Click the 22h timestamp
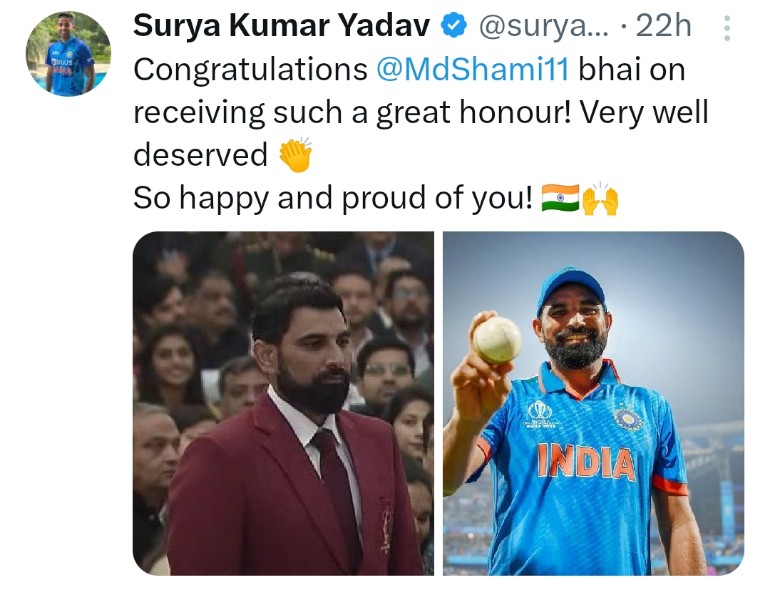Image resolution: width=770 pixels, height=591 pixels. (663, 26)
